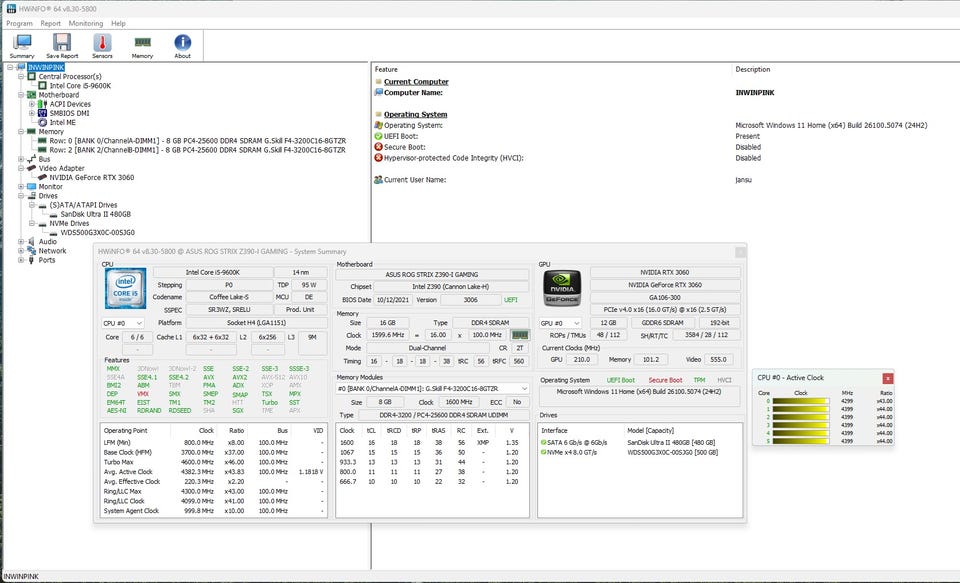Close the CPU #0 Active Clock window
Image resolution: width=960 pixels, height=583 pixels.
point(887,378)
